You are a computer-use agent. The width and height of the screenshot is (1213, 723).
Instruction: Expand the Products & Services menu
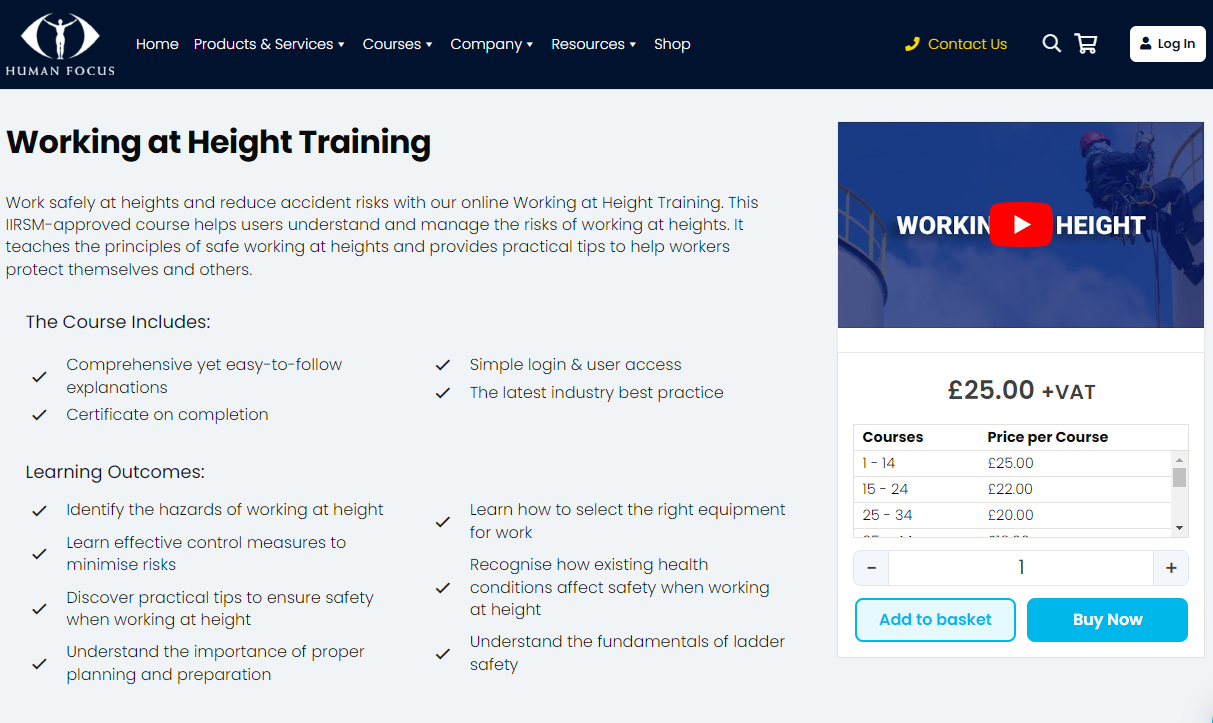(x=269, y=44)
